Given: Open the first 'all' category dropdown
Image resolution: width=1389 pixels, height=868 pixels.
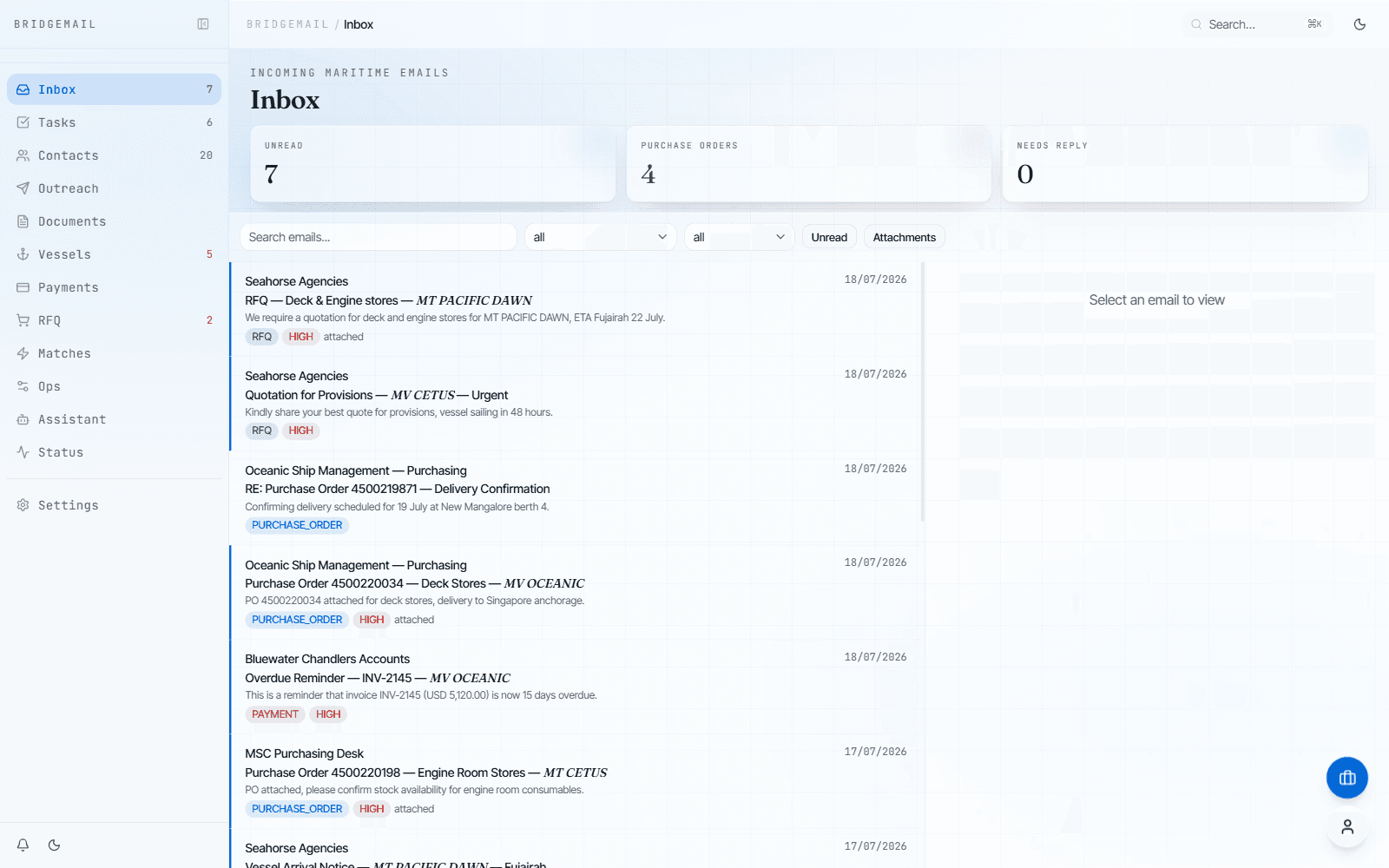Looking at the screenshot, I should [x=600, y=237].
